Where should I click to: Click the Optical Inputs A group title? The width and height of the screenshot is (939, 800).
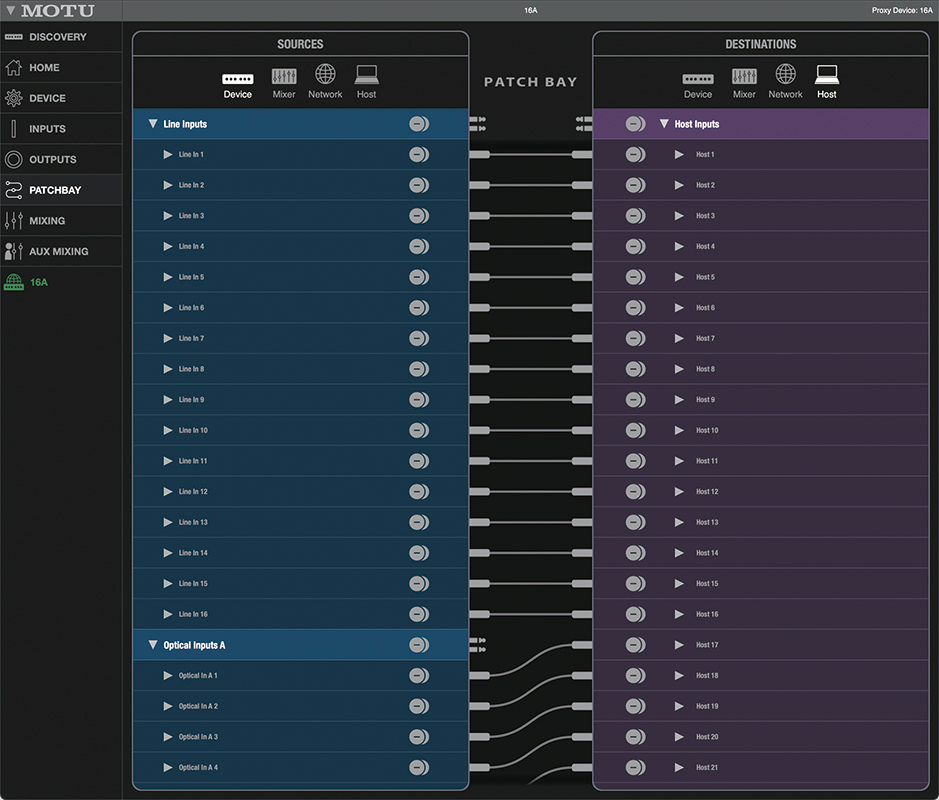[195, 645]
